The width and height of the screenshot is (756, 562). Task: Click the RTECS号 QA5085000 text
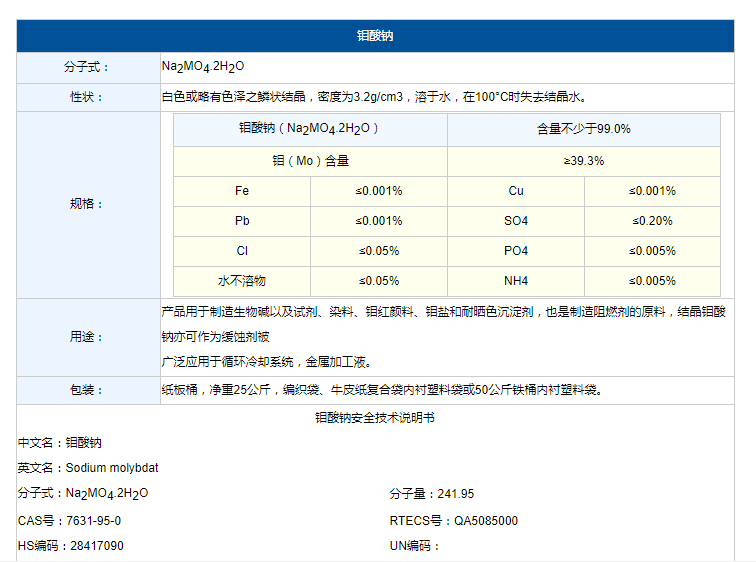(453, 521)
